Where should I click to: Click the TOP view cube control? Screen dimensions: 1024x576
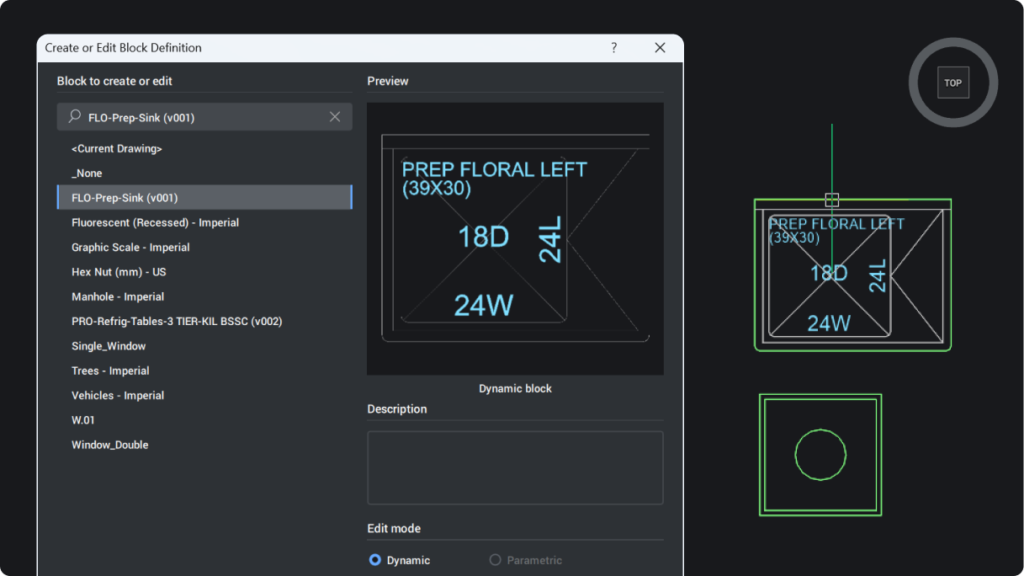[952, 83]
